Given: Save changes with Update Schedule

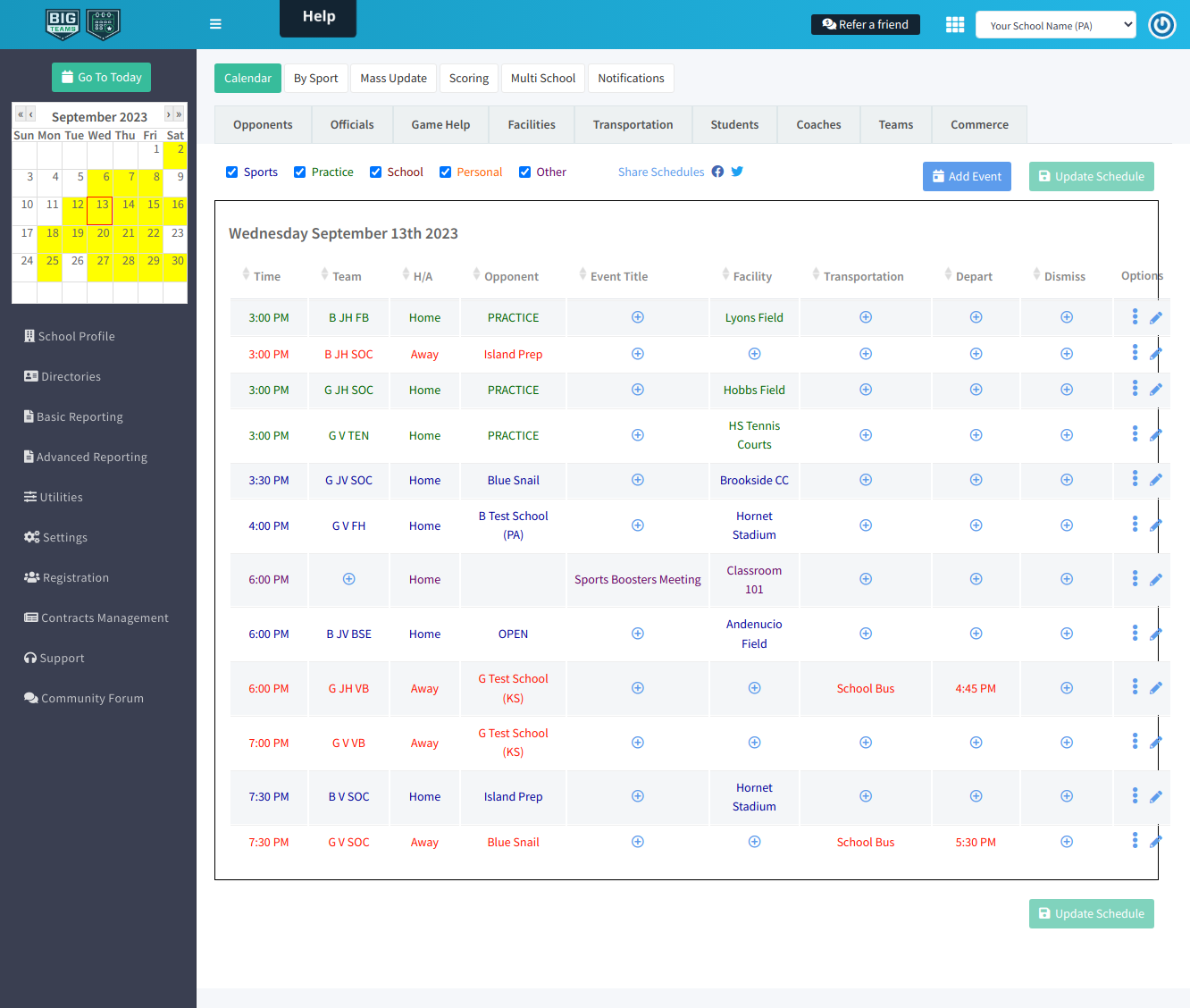Looking at the screenshot, I should coord(1091,176).
